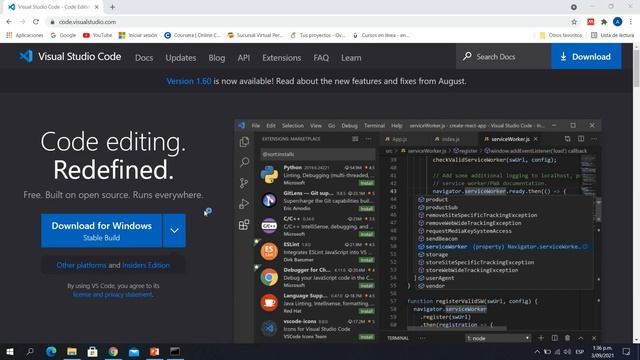640x360 pixels.
Task: Open the Learn navigation item
Action: click(351, 58)
